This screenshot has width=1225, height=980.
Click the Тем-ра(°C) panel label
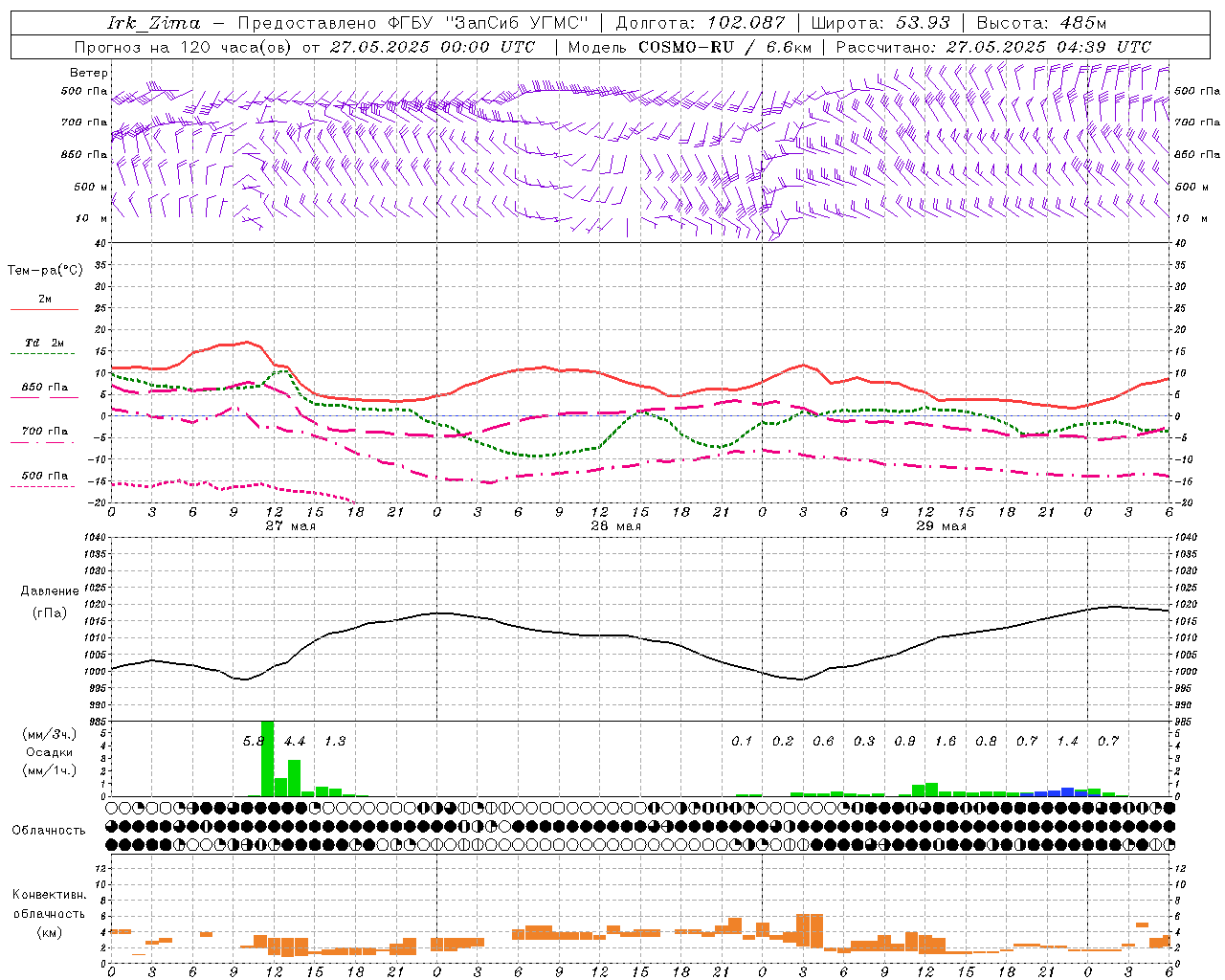[x=45, y=271]
